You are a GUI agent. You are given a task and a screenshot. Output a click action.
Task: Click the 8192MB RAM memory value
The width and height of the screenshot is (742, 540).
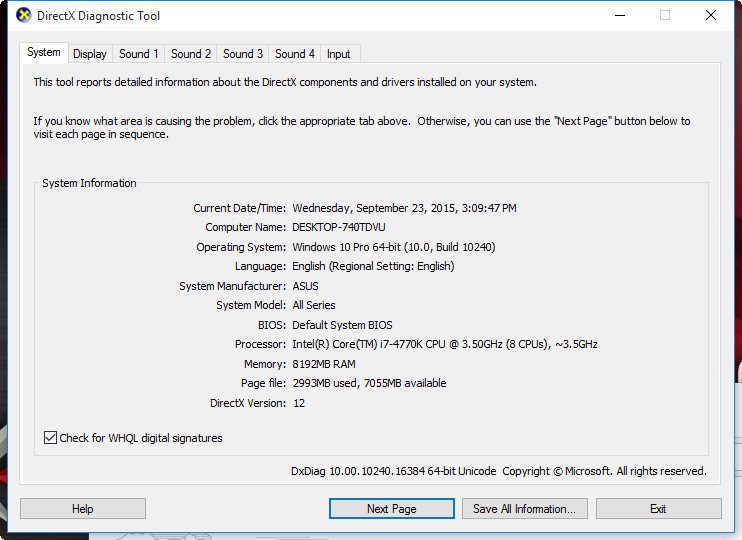(324, 364)
